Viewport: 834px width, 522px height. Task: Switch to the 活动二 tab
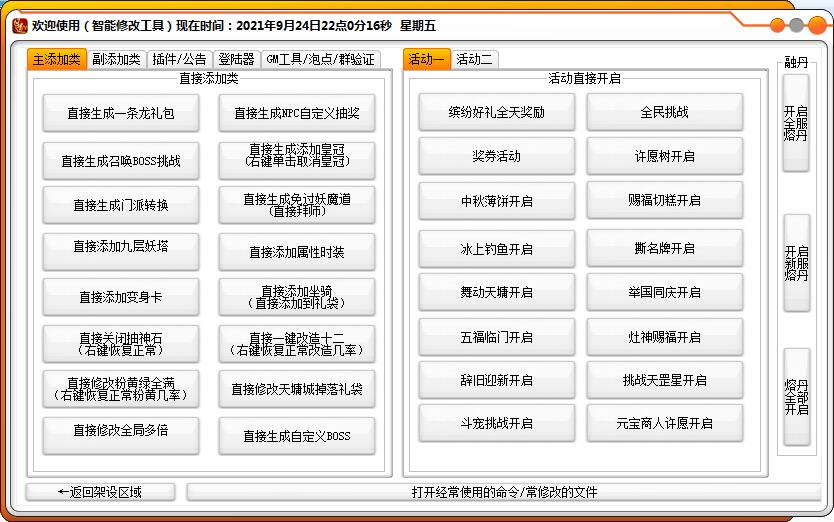pyautogui.click(x=474, y=59)
